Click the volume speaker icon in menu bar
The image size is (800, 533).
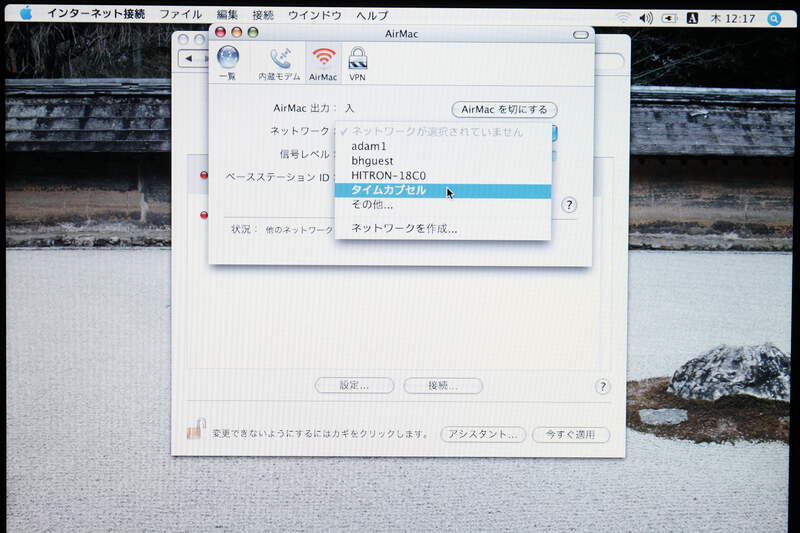coord(646,18)
